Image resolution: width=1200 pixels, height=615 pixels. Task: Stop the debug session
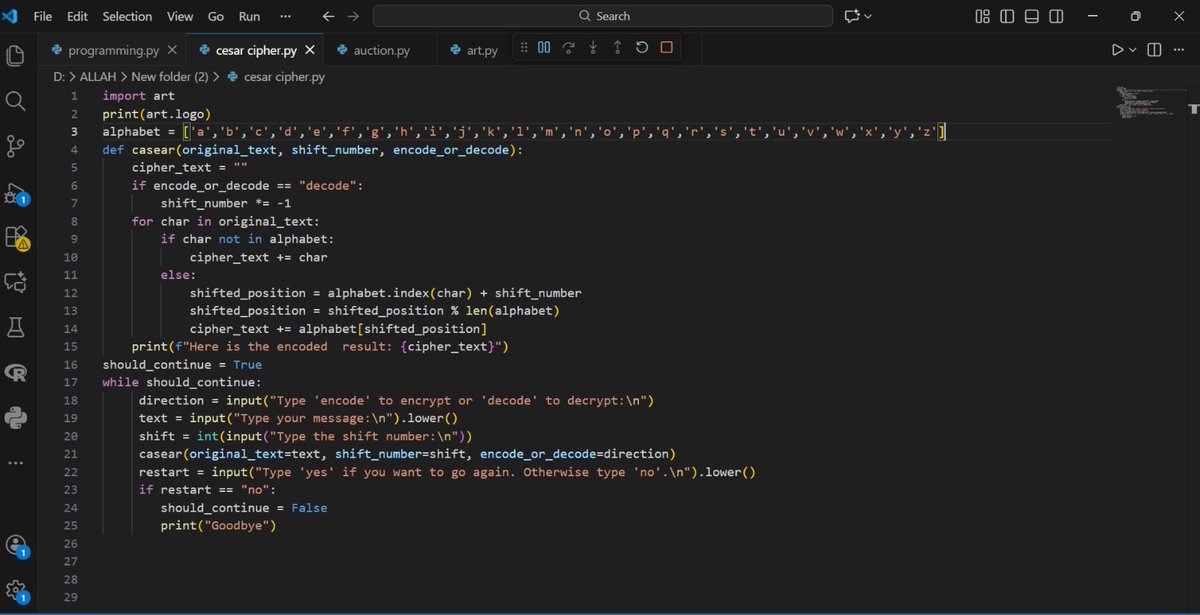tap(666, 47)
